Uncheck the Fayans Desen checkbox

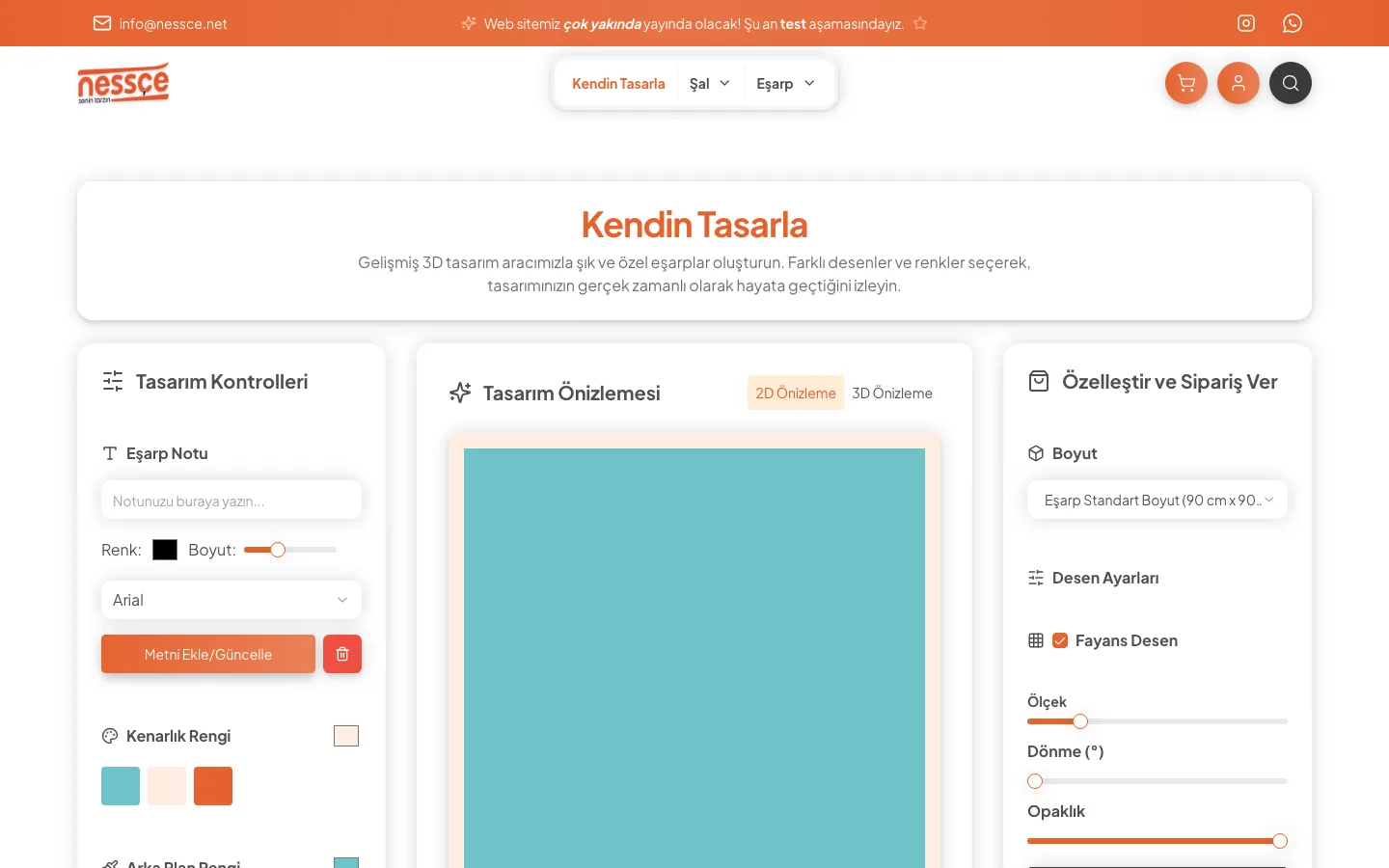click(x=1060, y=640)
